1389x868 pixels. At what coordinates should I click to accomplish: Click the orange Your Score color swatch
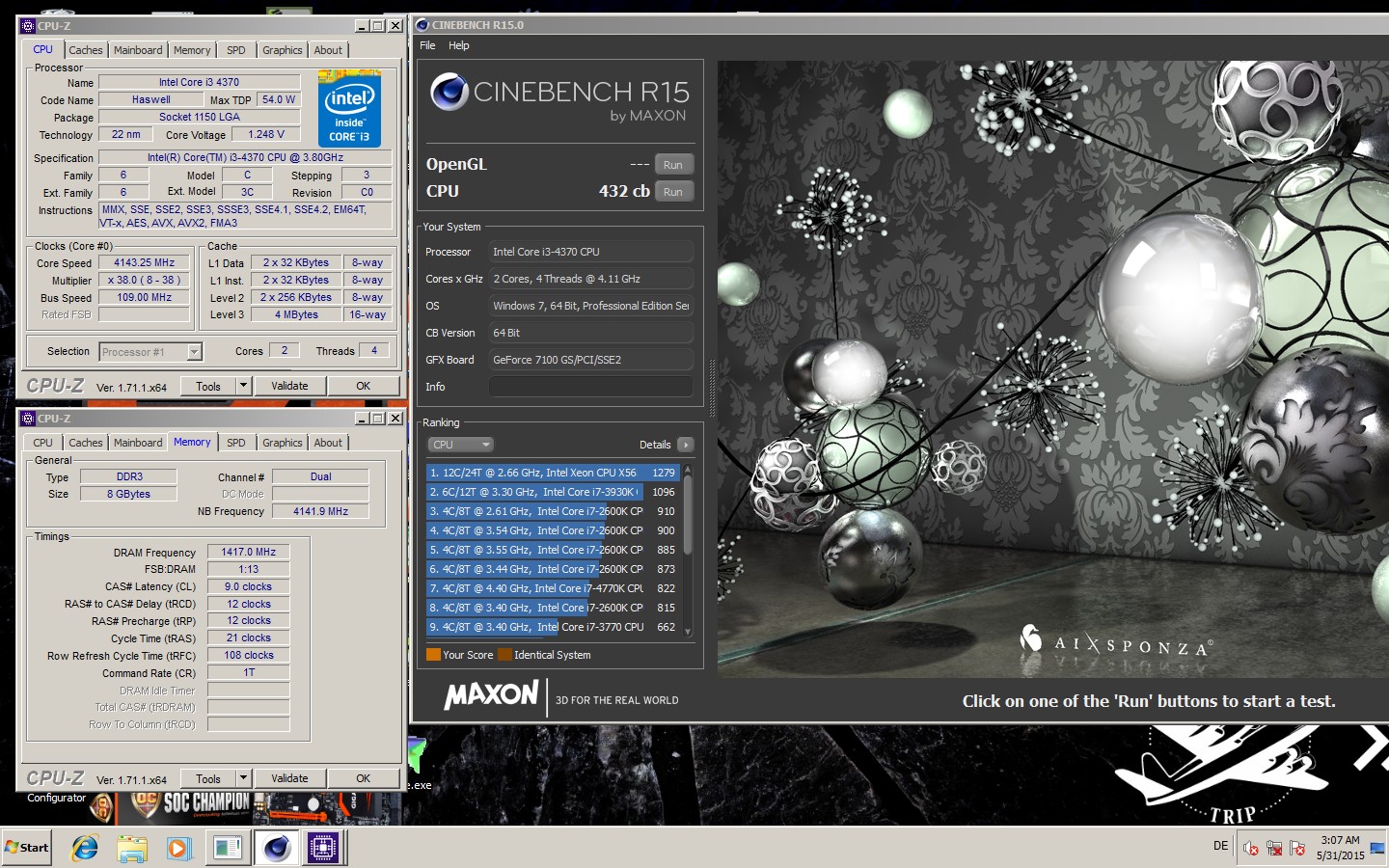point(433,655)
